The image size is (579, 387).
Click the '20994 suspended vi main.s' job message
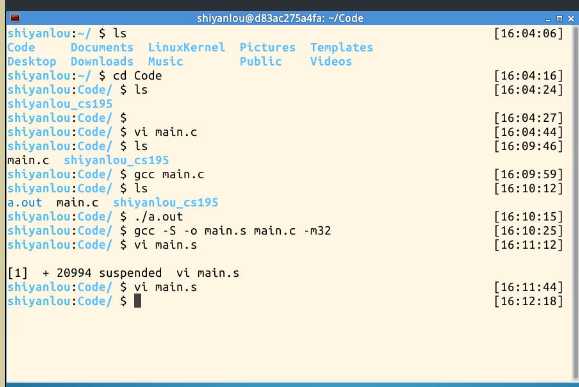tap(148, 273)
